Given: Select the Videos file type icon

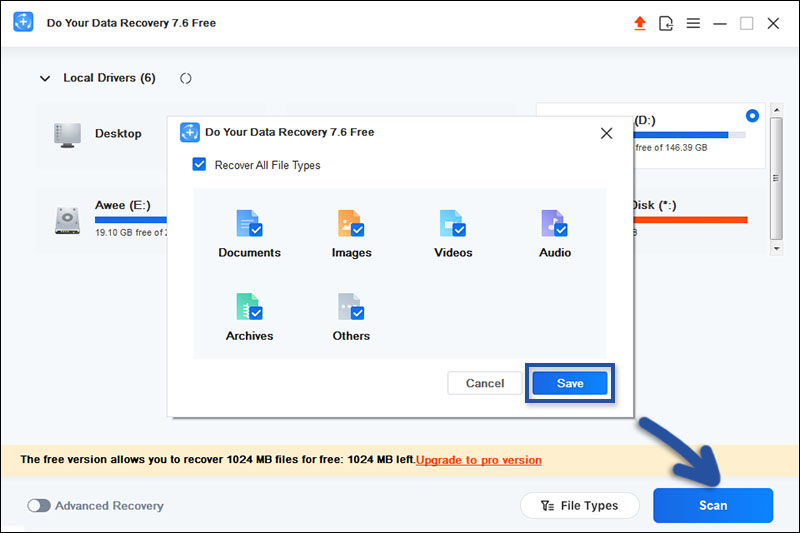Looking at the screenshot, I should (x=453, y=224).
